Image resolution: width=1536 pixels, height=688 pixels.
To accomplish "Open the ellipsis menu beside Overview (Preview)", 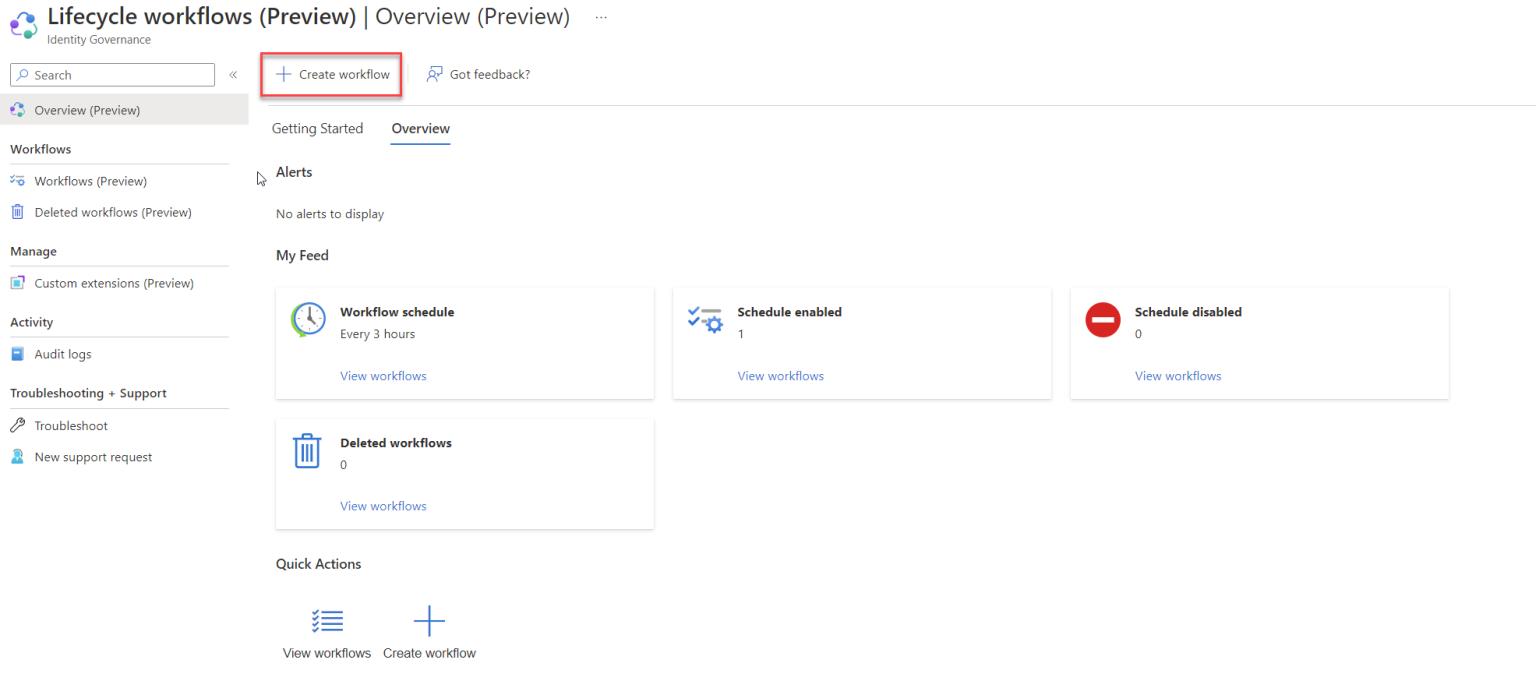I will (600, 16).
